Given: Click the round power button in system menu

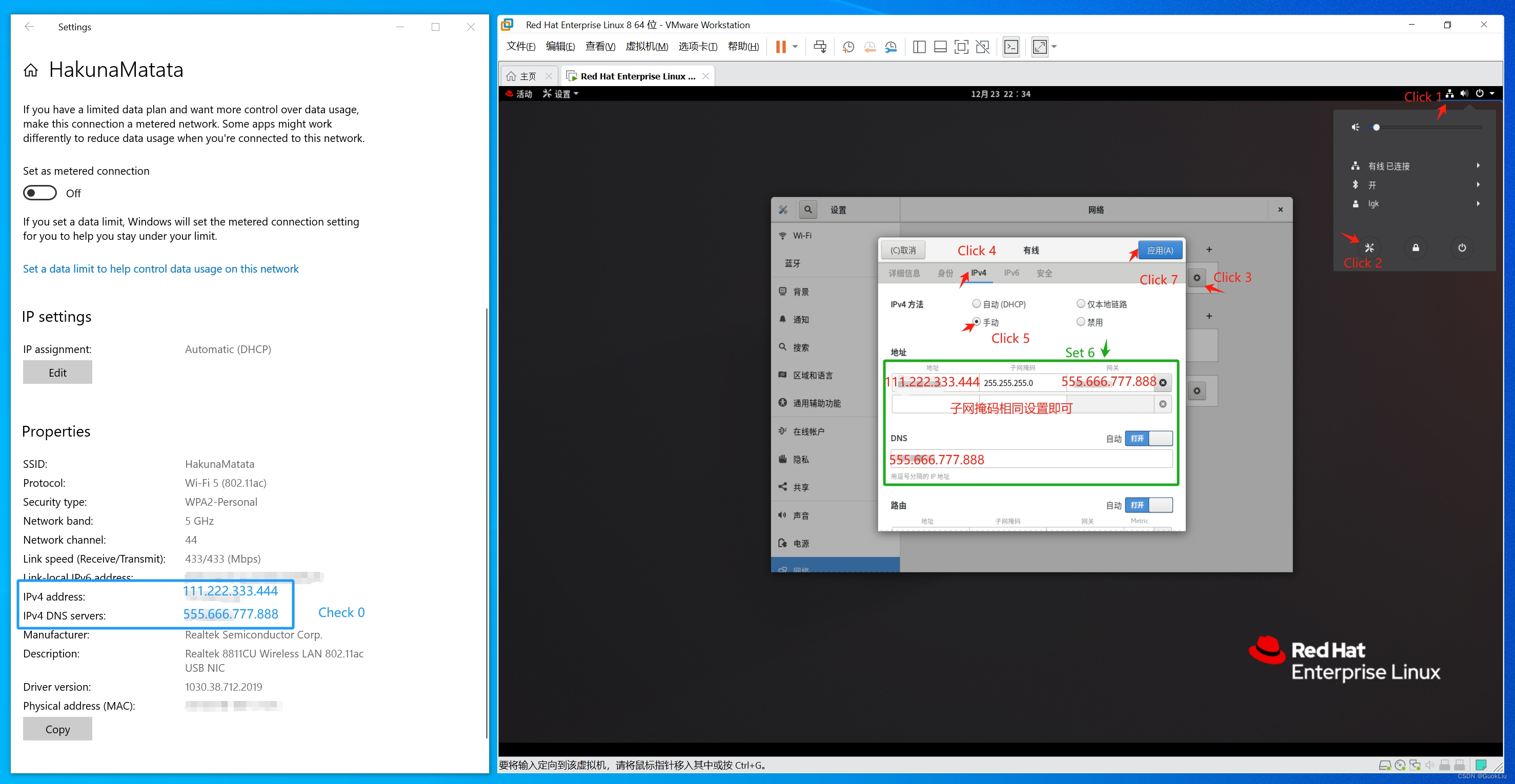Looking at the screenshot, I should pos(1462,247).
